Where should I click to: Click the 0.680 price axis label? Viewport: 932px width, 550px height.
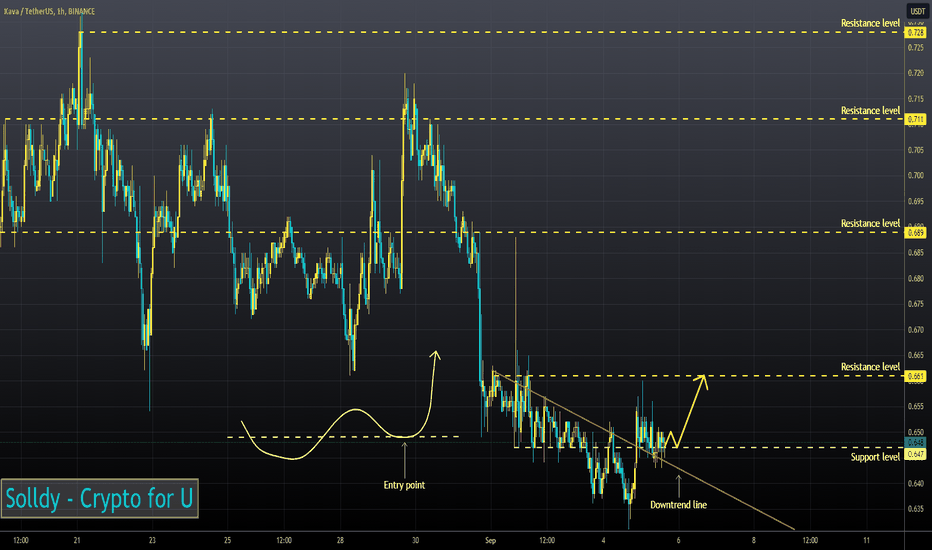click(916, 278)
